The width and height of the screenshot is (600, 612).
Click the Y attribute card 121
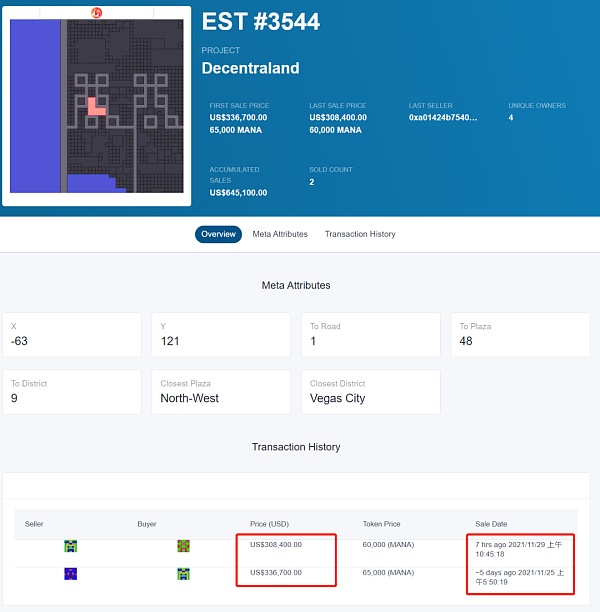[221, 334]
